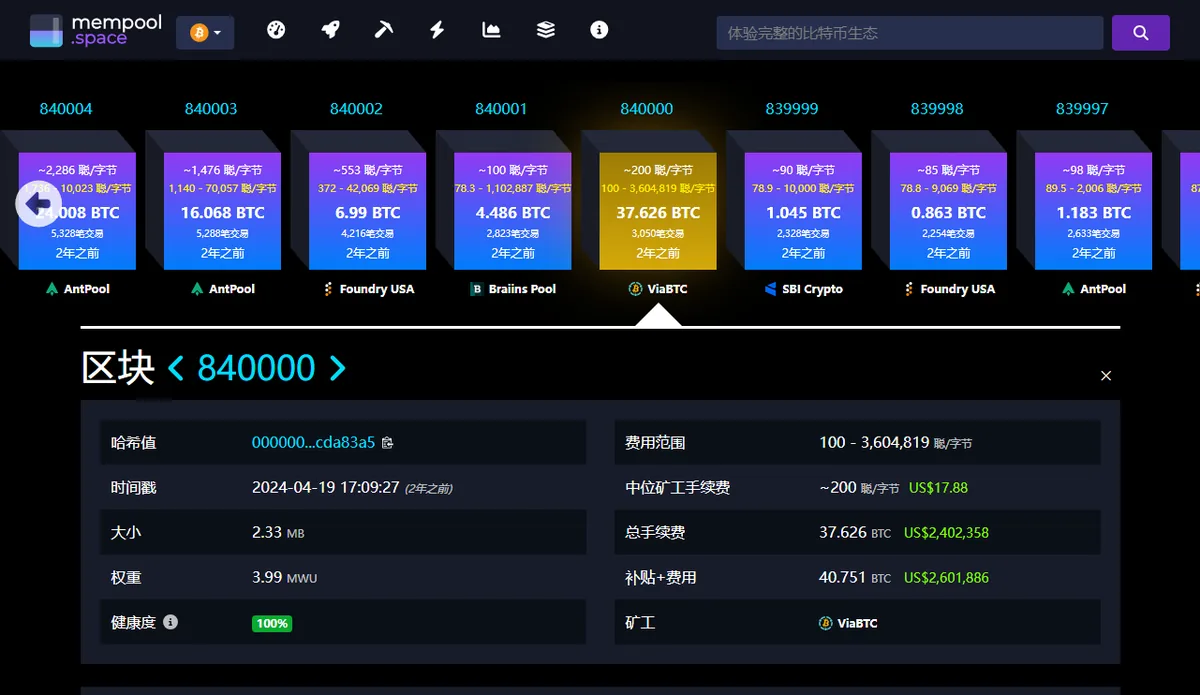Click the purple search button
Screen dimensions: 1200x695
click(1141, 33)
